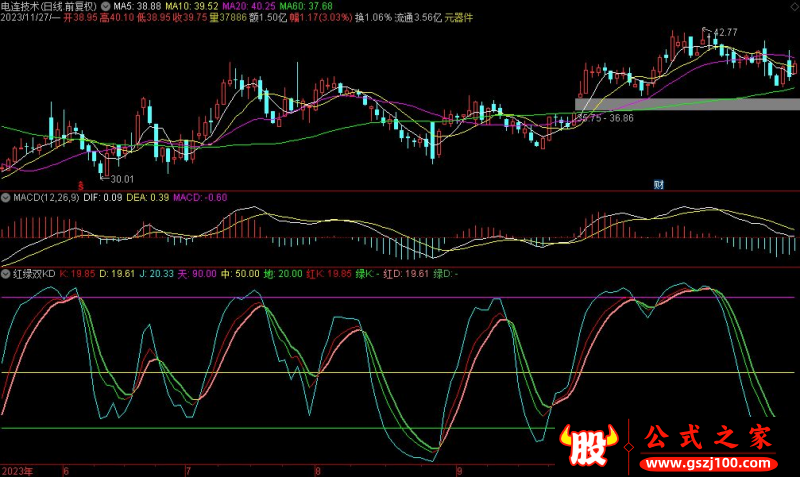
Task: Click the 42.77 high price label
Action: [x=724, y=33]
